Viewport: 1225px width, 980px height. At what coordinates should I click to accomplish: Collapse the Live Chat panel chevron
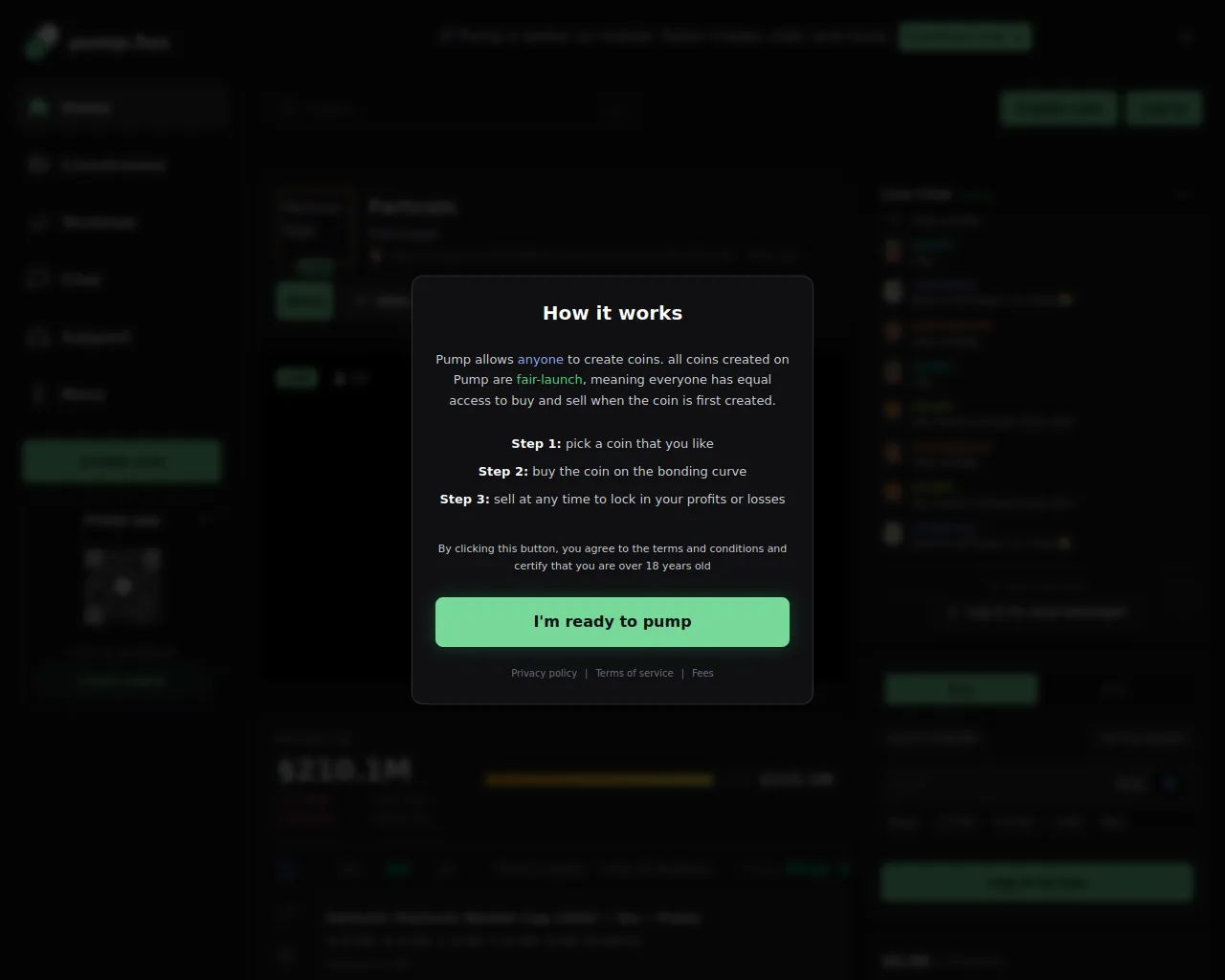click(1183, 195)
